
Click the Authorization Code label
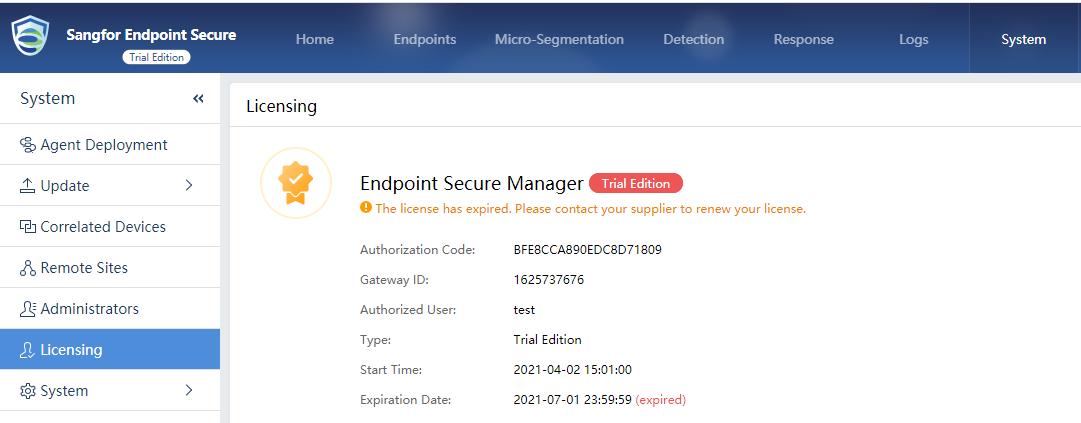[x=418, y=250]
